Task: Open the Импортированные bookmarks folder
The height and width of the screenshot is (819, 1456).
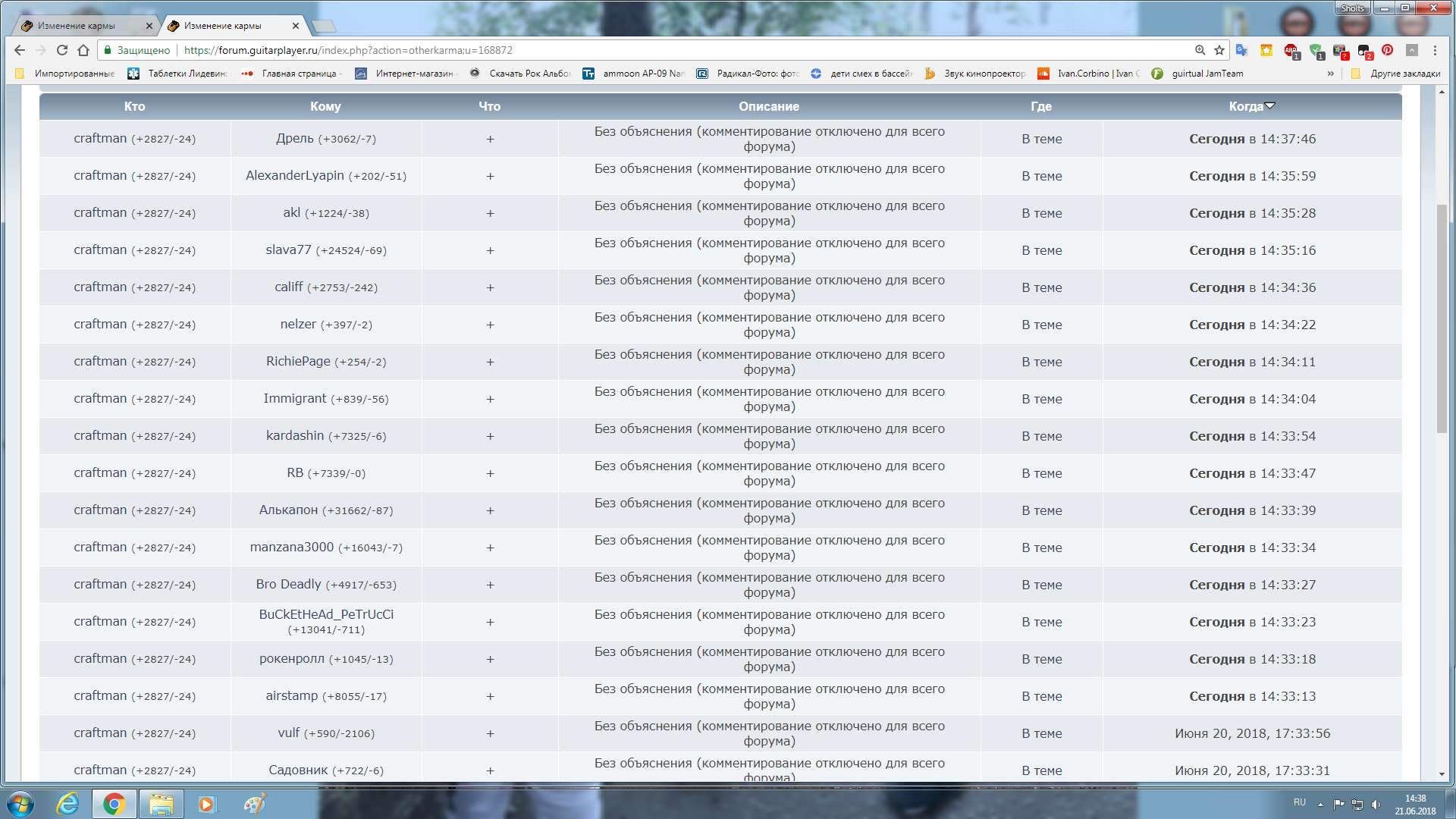Action: point(65,74)
